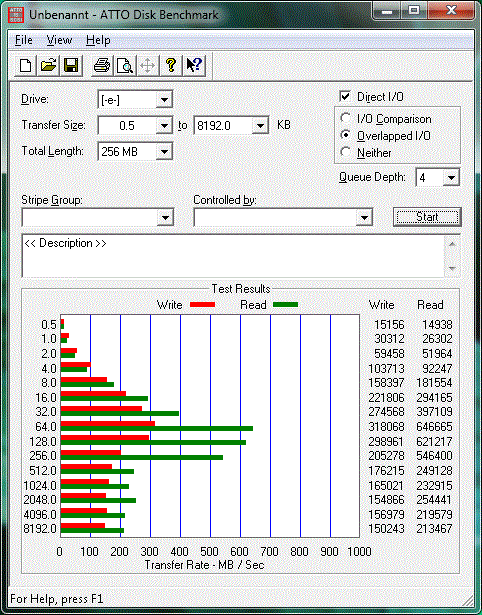
Task: Click the 512.0 read value 249128
Action: (435, 470)
